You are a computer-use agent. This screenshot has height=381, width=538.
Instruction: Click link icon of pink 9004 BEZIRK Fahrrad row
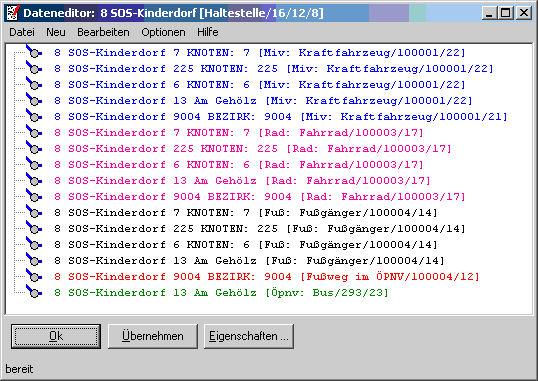34,196
